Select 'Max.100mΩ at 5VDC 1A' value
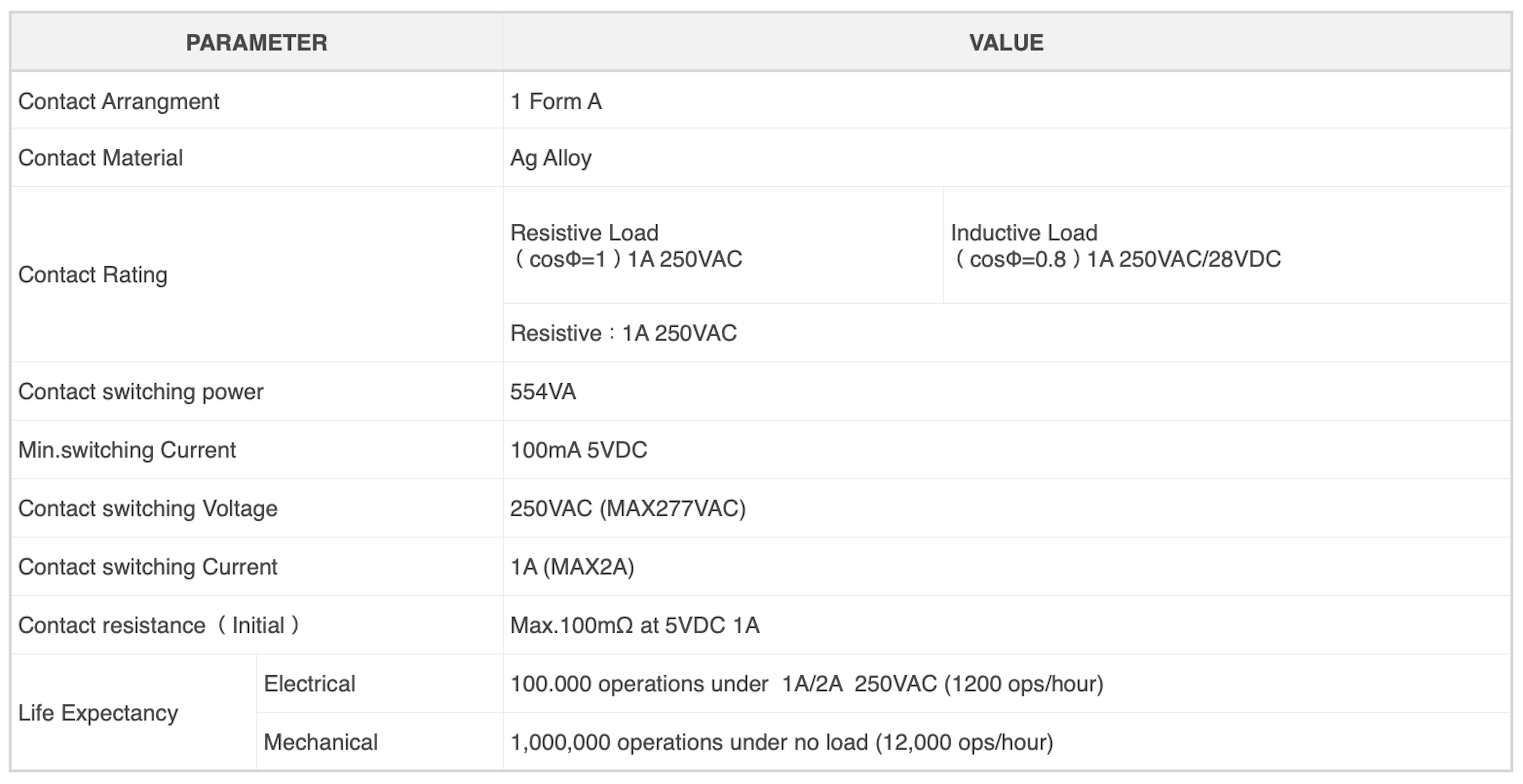1523x784 pixels. [x=635, y=625]
